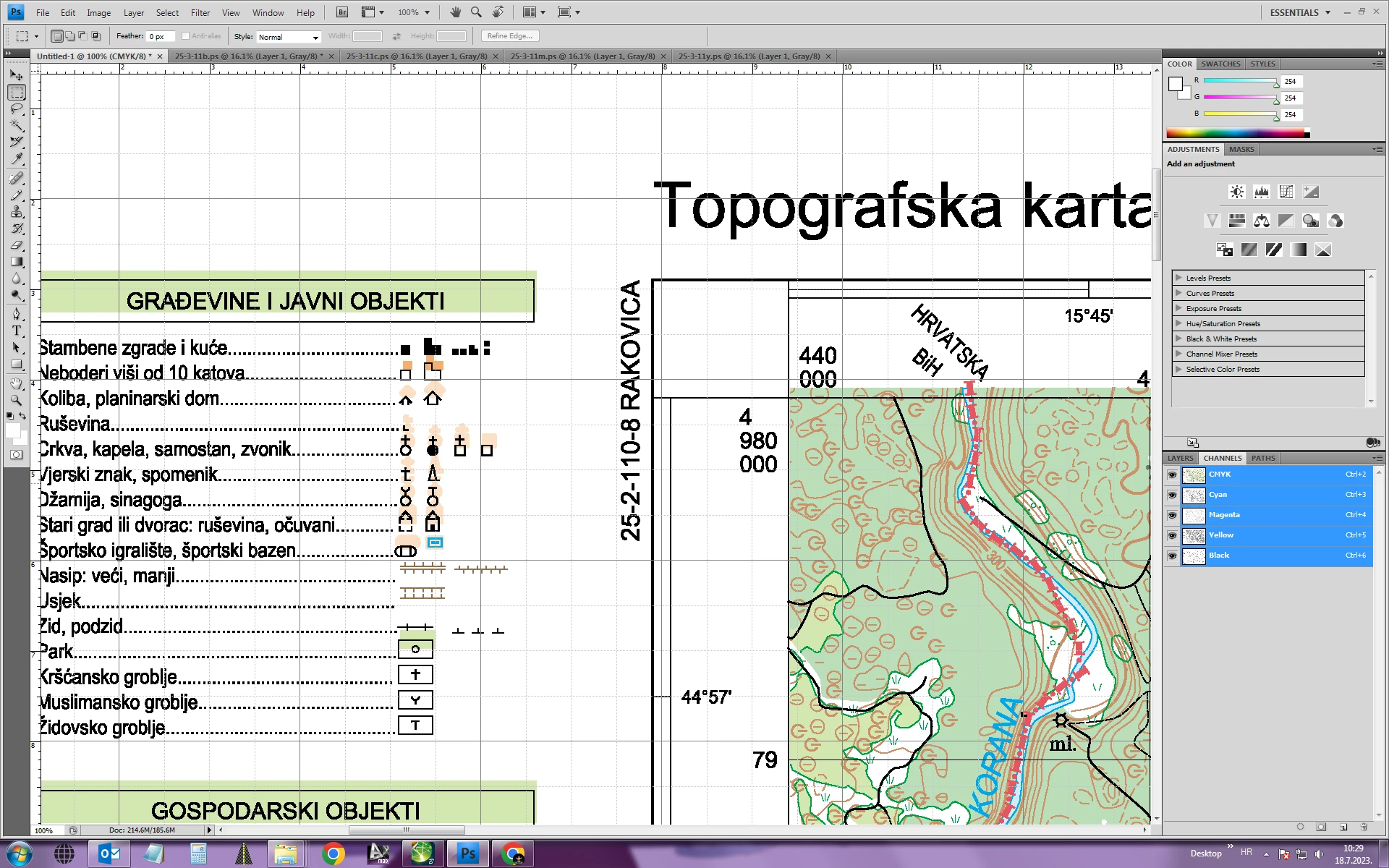Switch to the 25-3-11c.ps document tab
This screenshot has width=1389, height=868.
tap(416, 56)
